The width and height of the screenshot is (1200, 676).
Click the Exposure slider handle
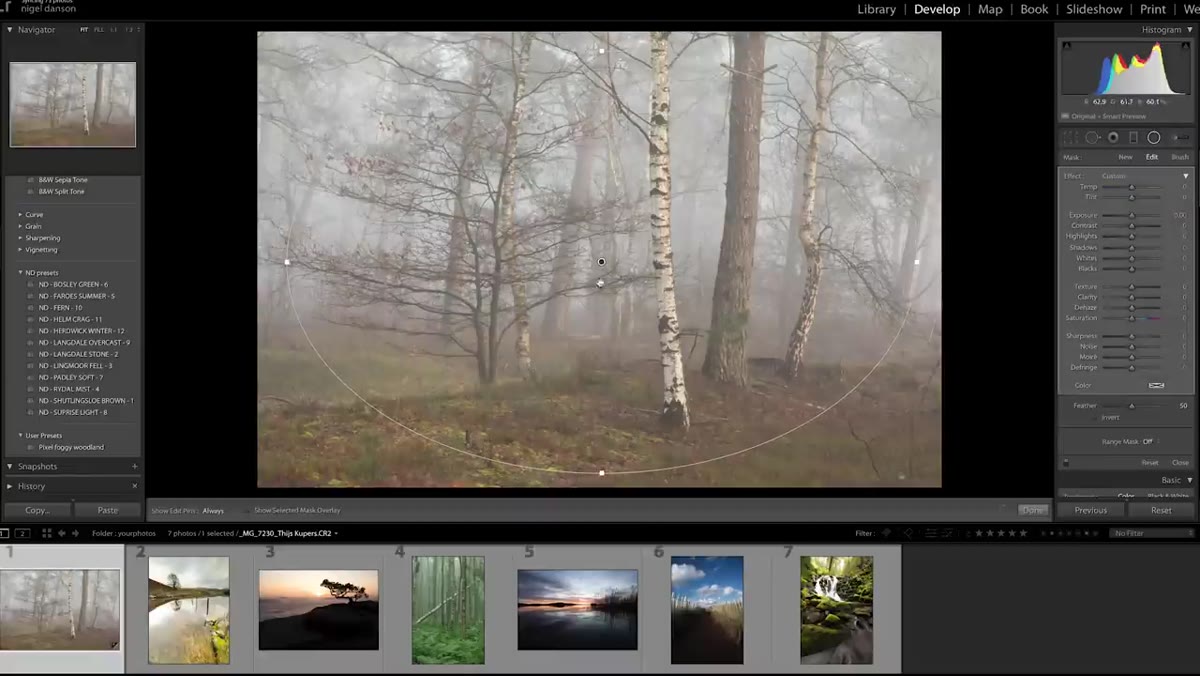(1132, 215)
